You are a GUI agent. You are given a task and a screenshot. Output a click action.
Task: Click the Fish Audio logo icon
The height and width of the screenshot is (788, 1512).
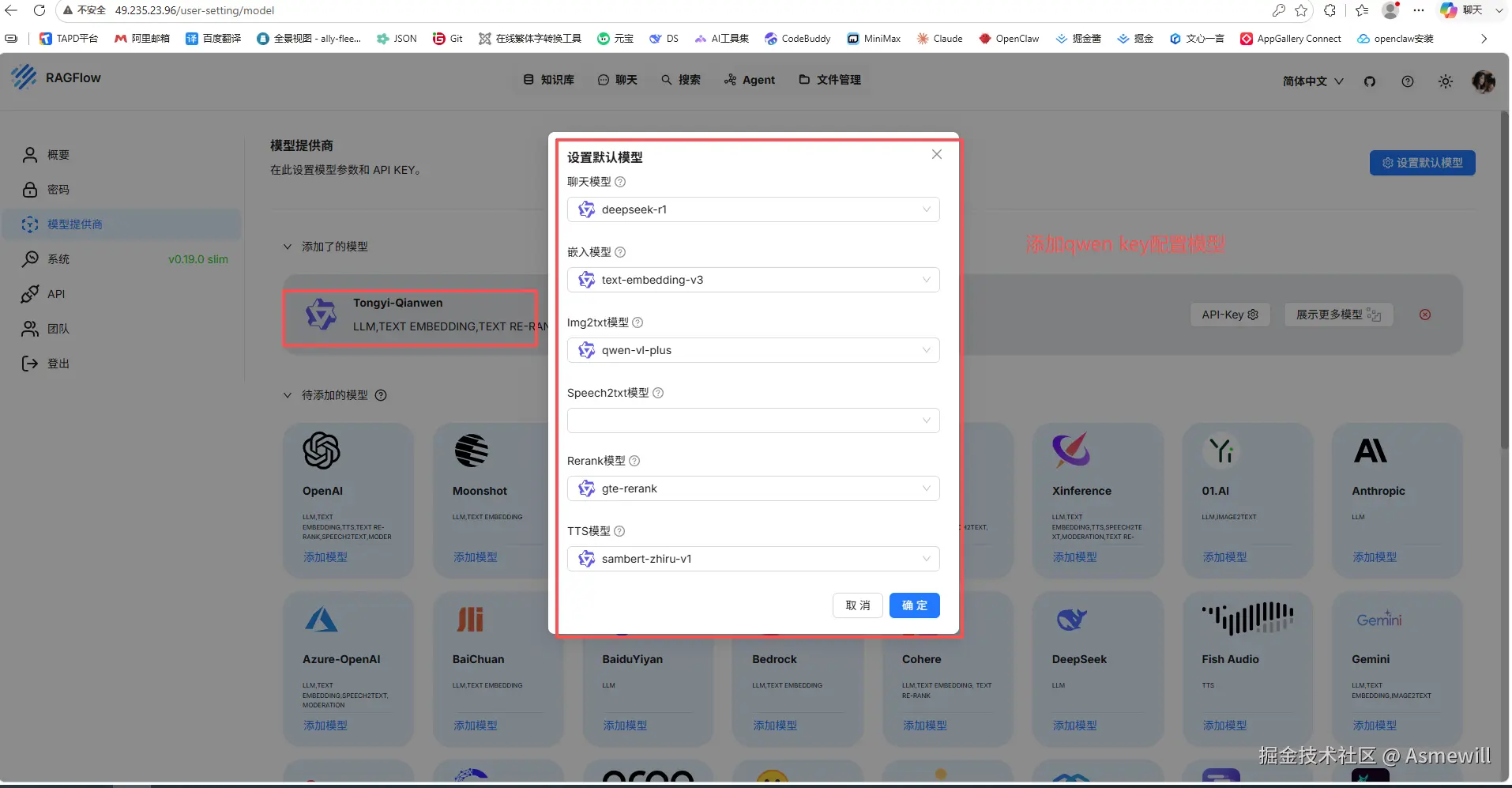pyautogui.click(x=1247, y=618)
